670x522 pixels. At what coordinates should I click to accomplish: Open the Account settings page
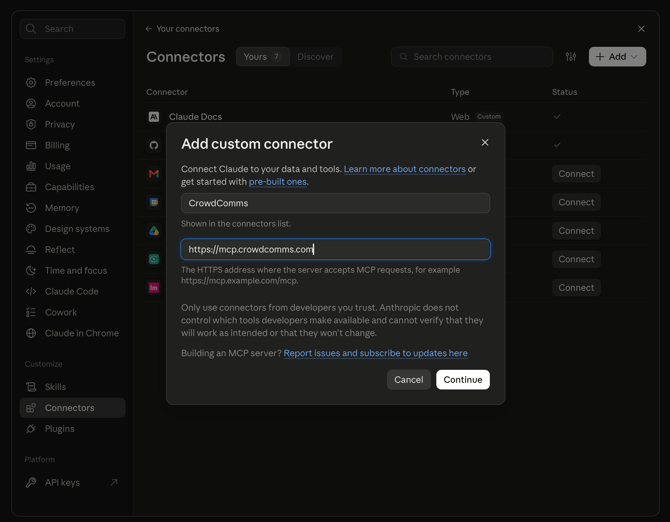[72, 103]
